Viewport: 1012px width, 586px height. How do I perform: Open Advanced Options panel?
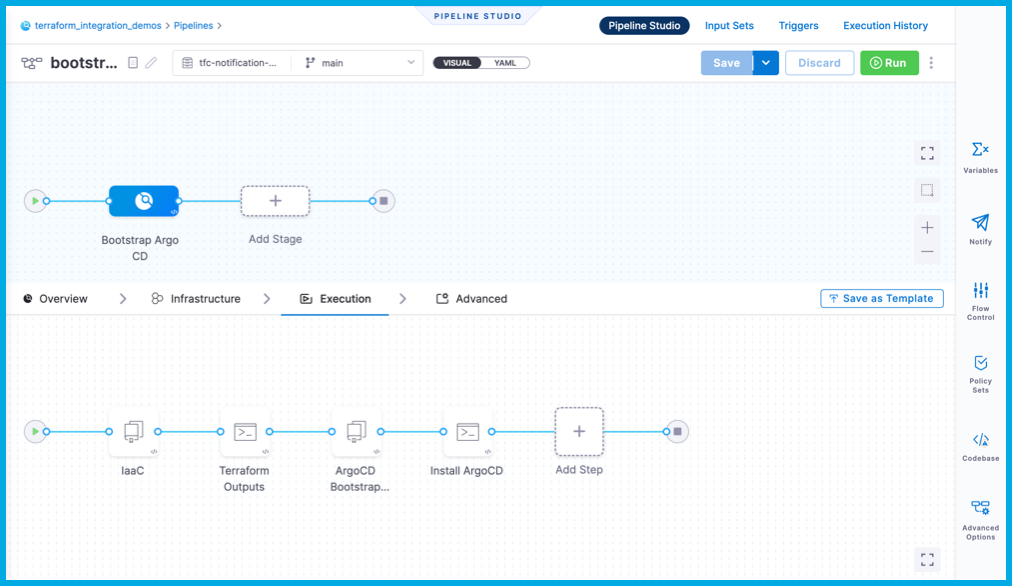pos(980,516)
